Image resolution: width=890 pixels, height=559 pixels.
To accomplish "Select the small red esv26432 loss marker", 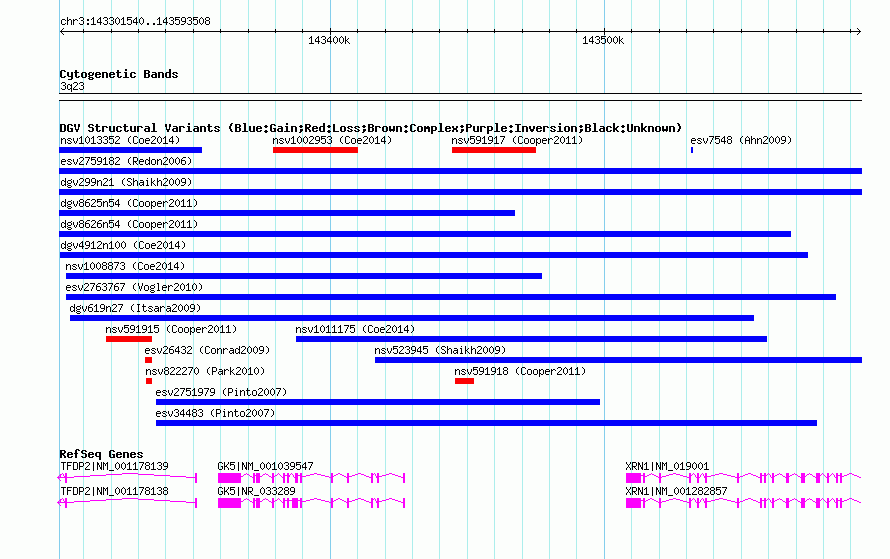I will [x=148, y=360].
